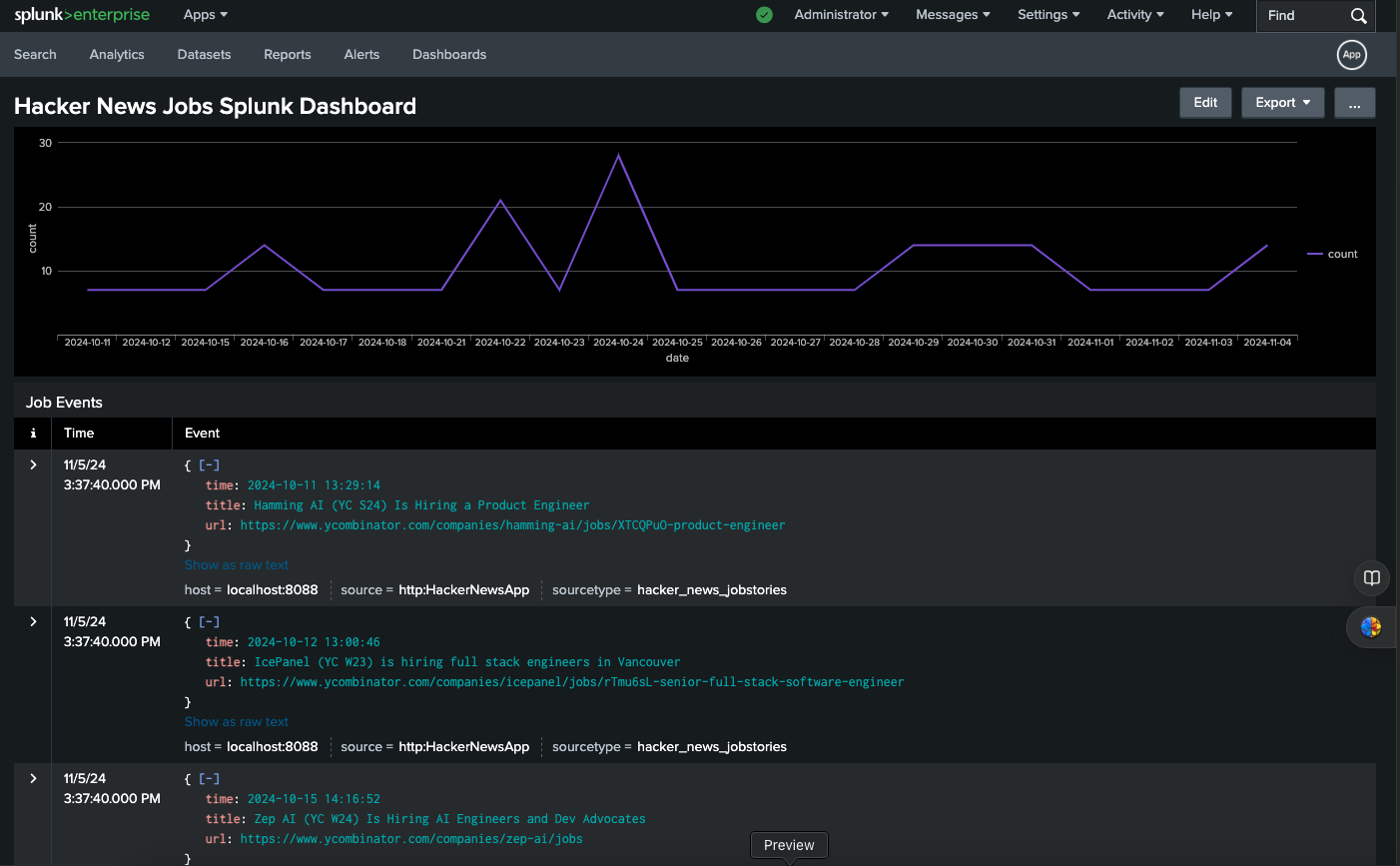Collapse JSON of the IcePanel event
The height and width of the screenshot is (866, 1400).
pos(209,622)
